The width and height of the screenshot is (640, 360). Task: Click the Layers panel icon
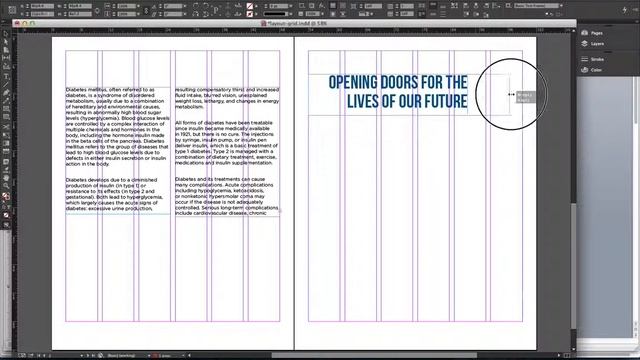(584, 43)
